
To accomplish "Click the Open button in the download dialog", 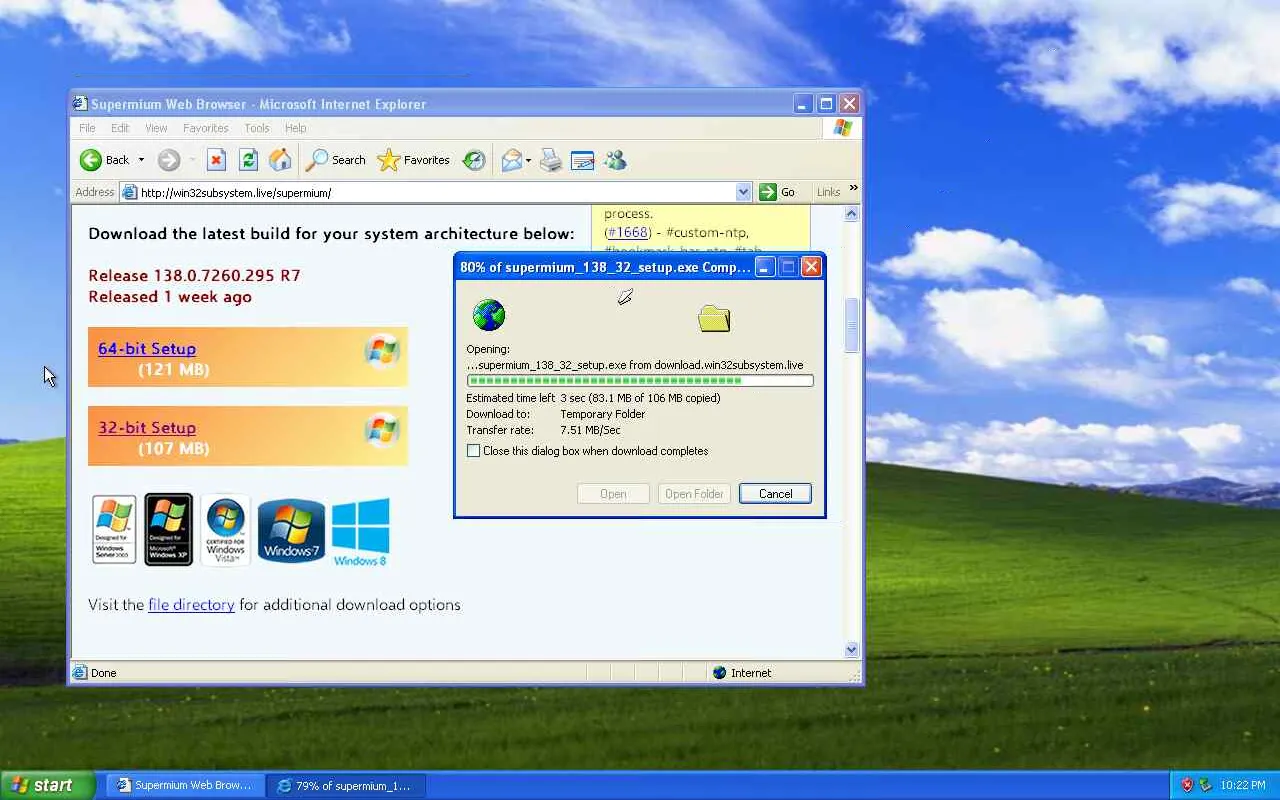I will point(613,494).
